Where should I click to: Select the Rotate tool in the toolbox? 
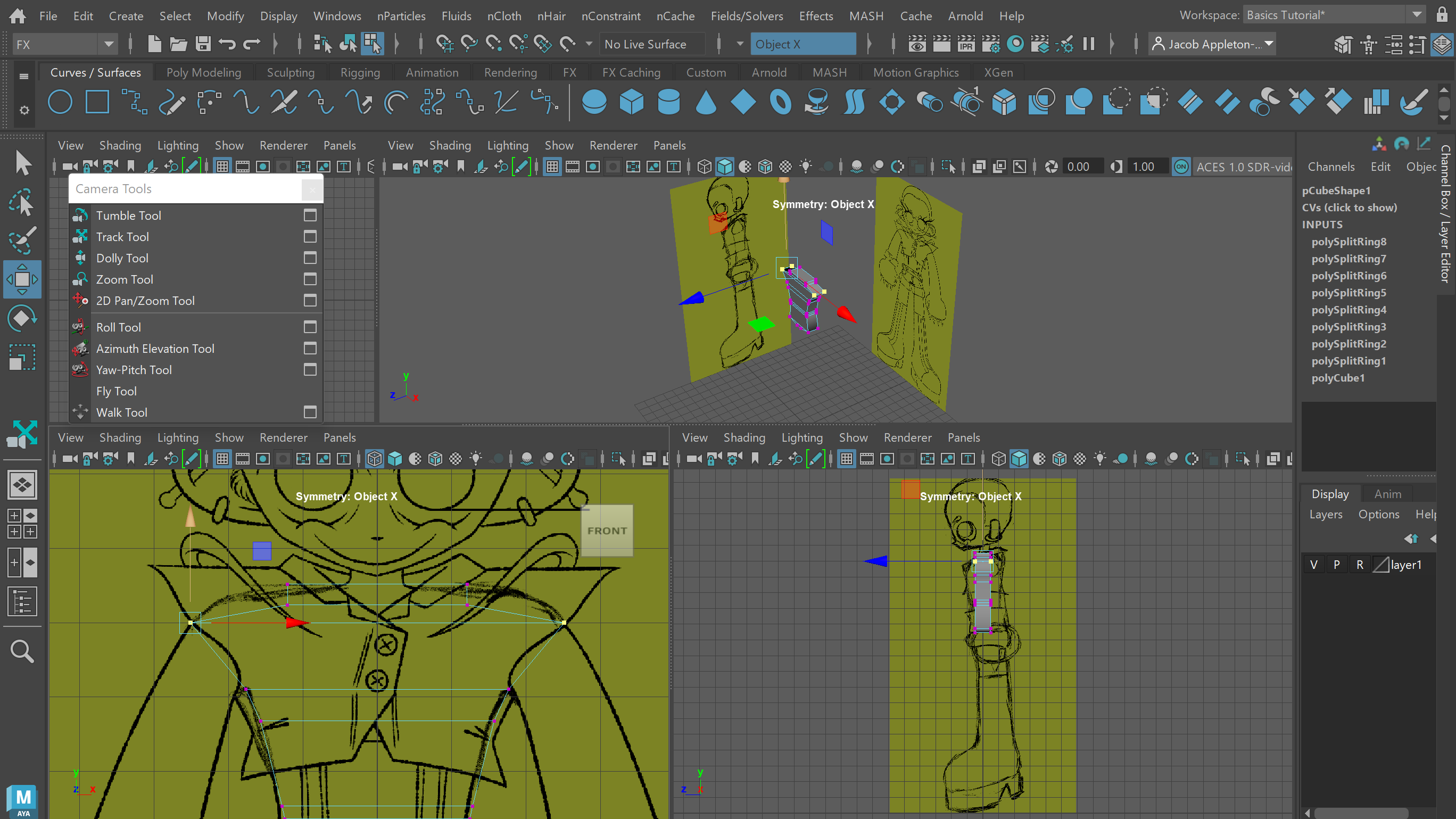point(21,318)
